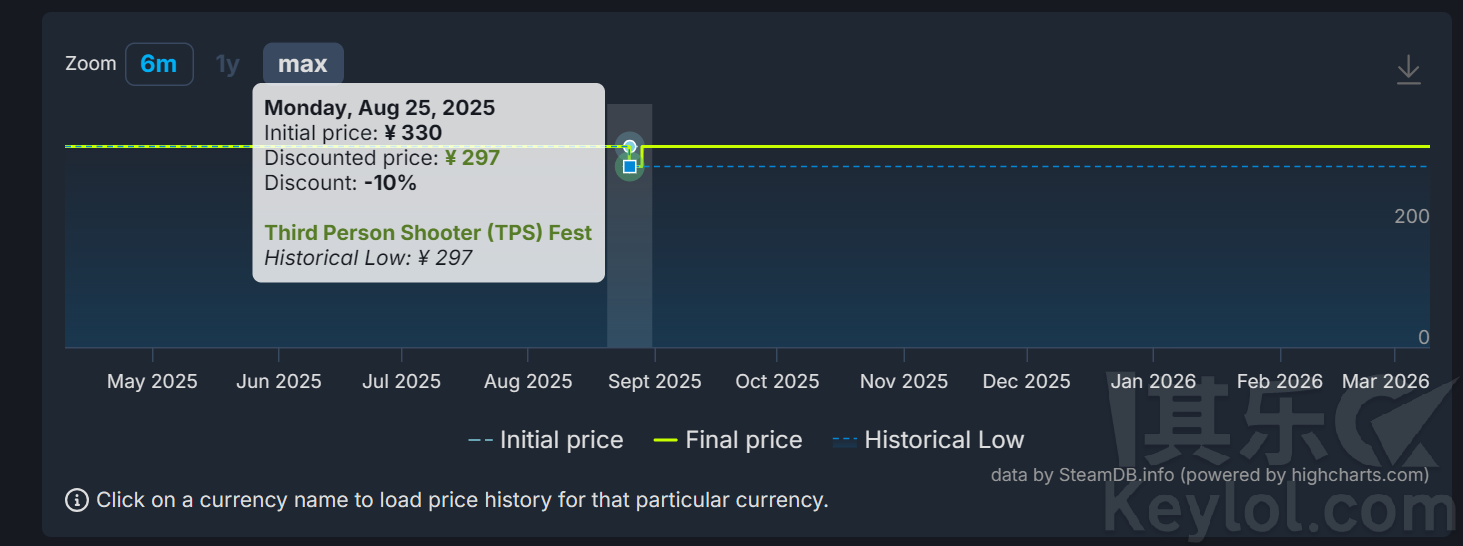Set zoom range to 1y
Image resolution: width=1463 pixels, height=546 pixels.
228,64
